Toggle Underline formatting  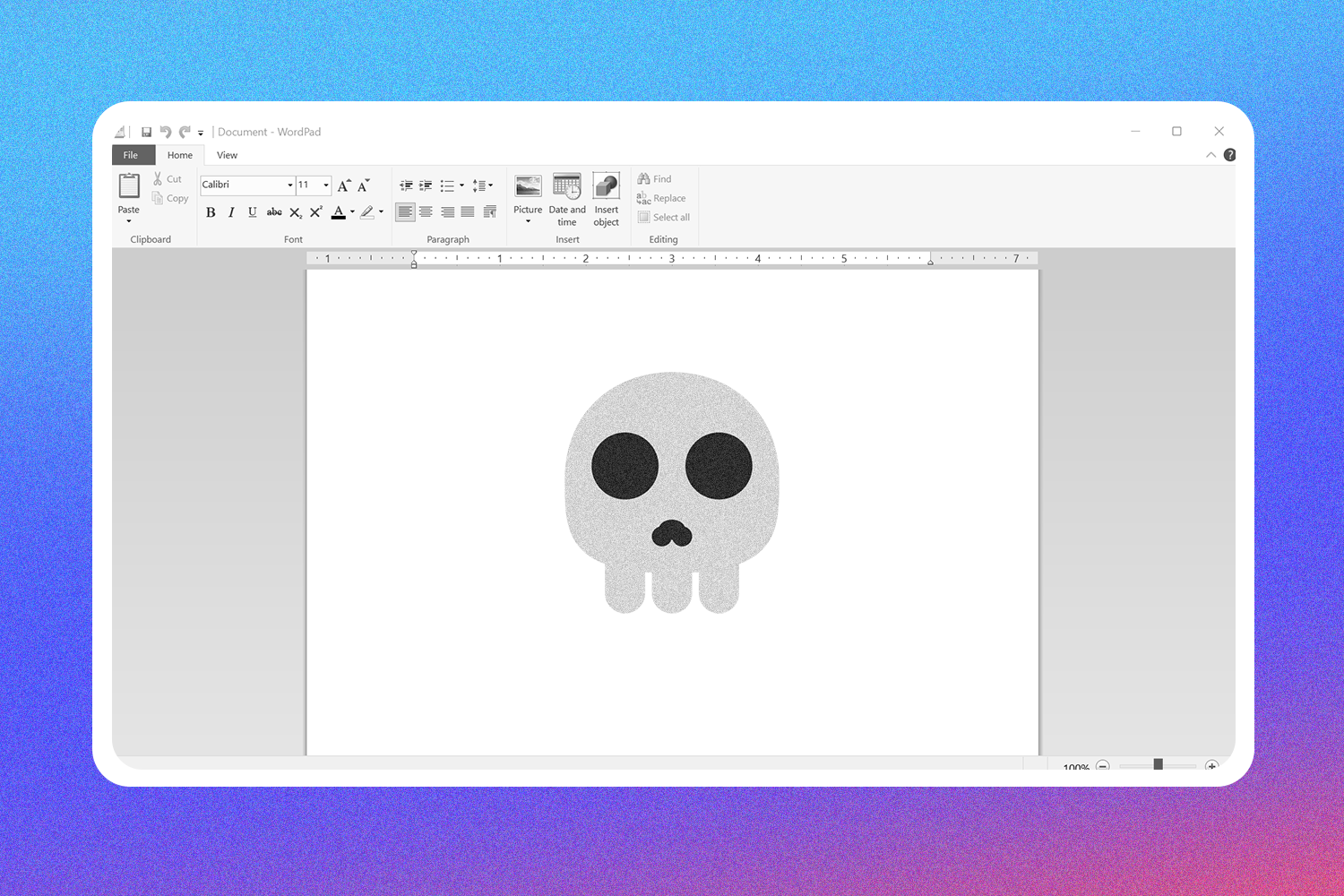[x=252, y=212]
